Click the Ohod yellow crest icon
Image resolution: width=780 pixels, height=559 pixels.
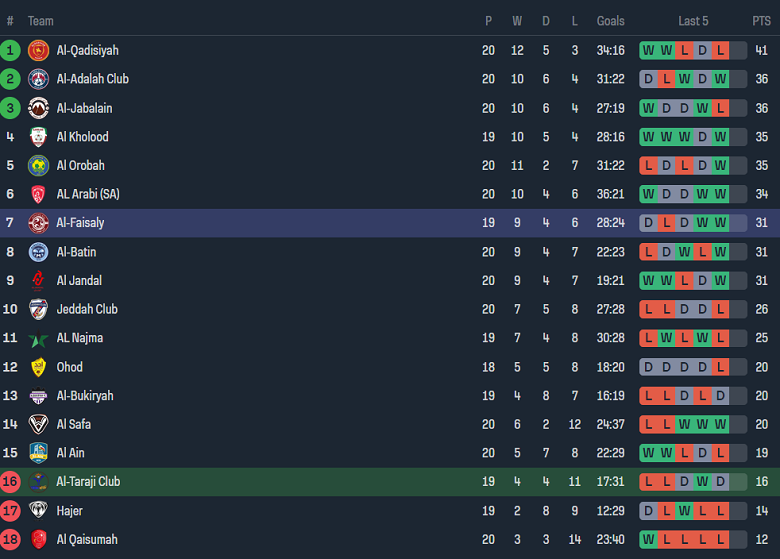click(x=38, y=367)
